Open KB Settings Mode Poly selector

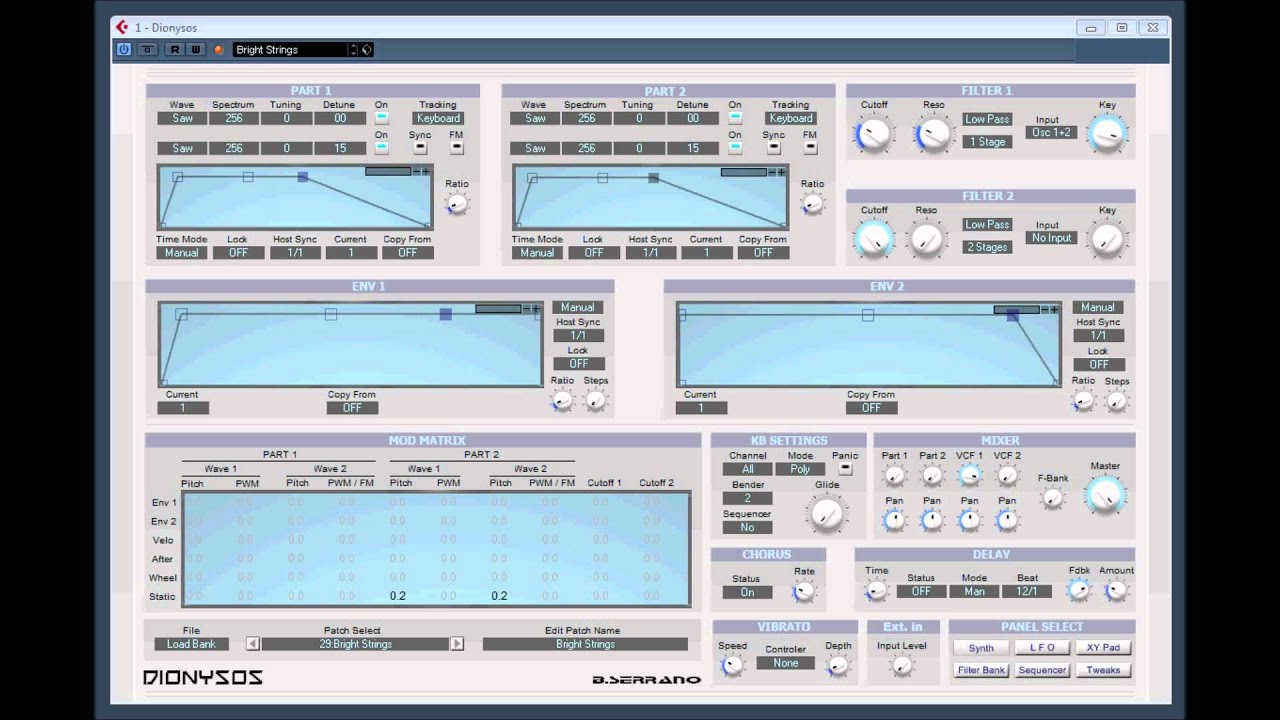point(800,468)
